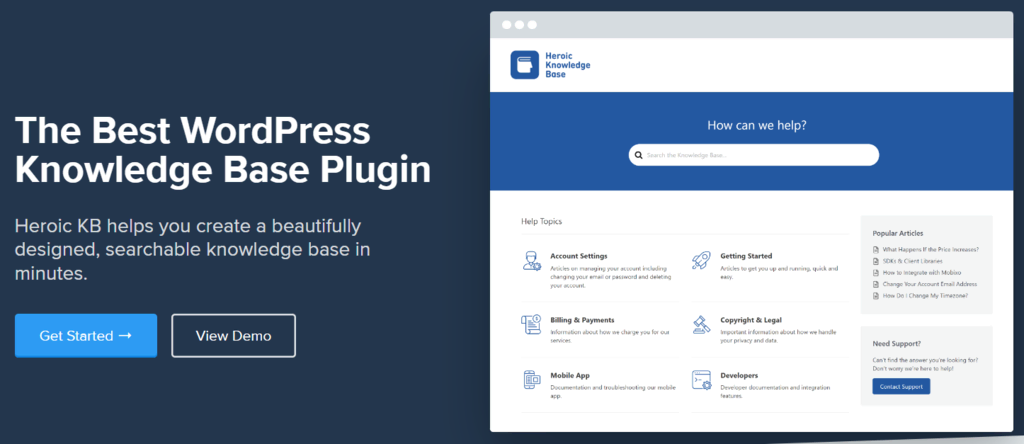
Task: Open the Account Settings topic heading
Action: tap(579, 256)
